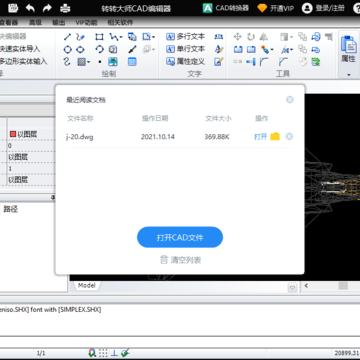
Task: Open the CAD转换器 converter
Action: click(x=226, y=8)
